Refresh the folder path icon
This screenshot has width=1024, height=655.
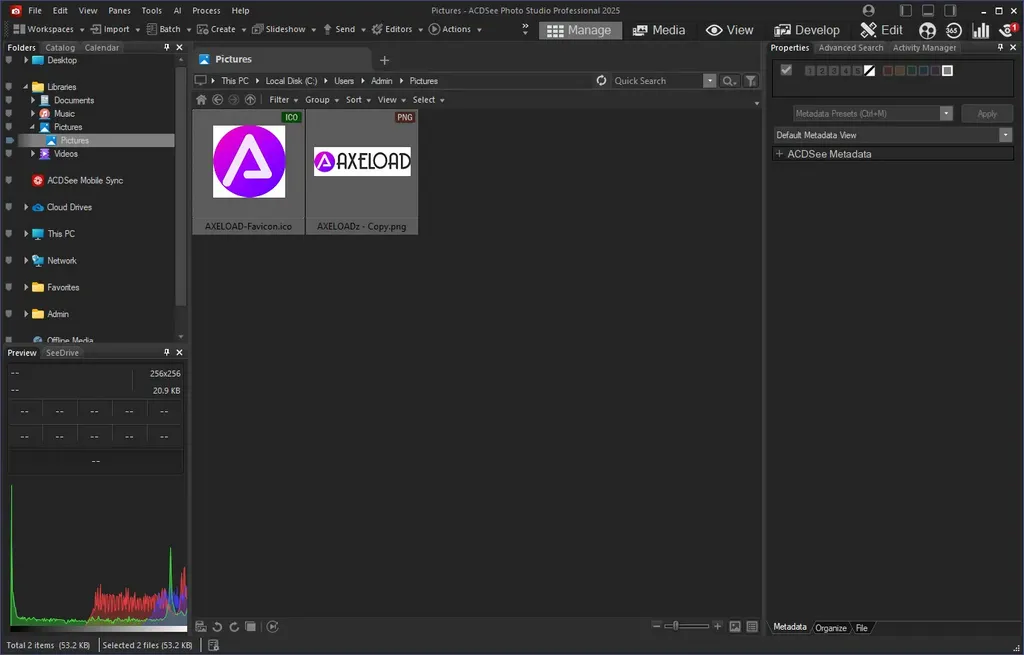click(601, 80)
